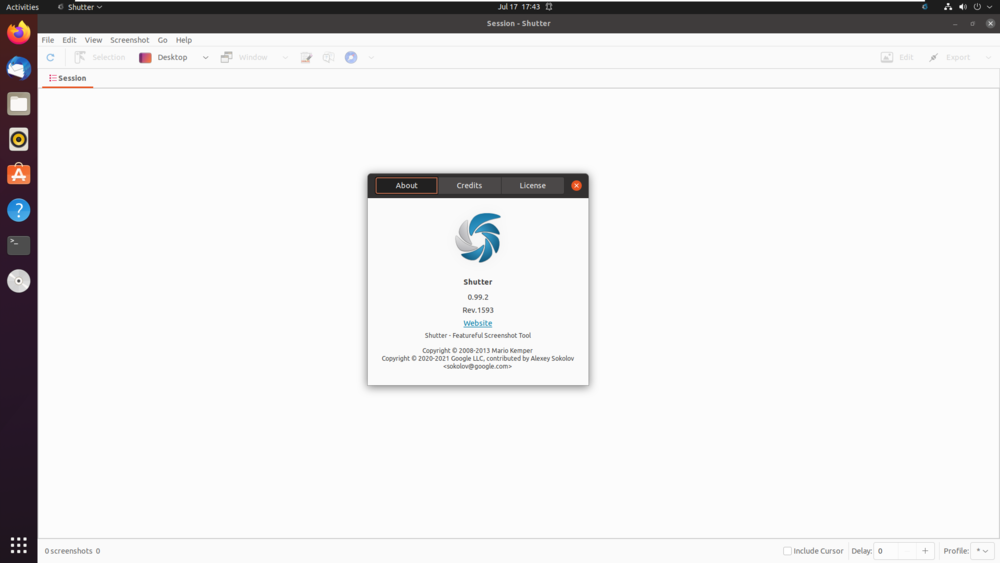Image resolution: width=1000 pixels, height=563 pixels.
Task: Decrease delay with the minus button
Action: 907,551
